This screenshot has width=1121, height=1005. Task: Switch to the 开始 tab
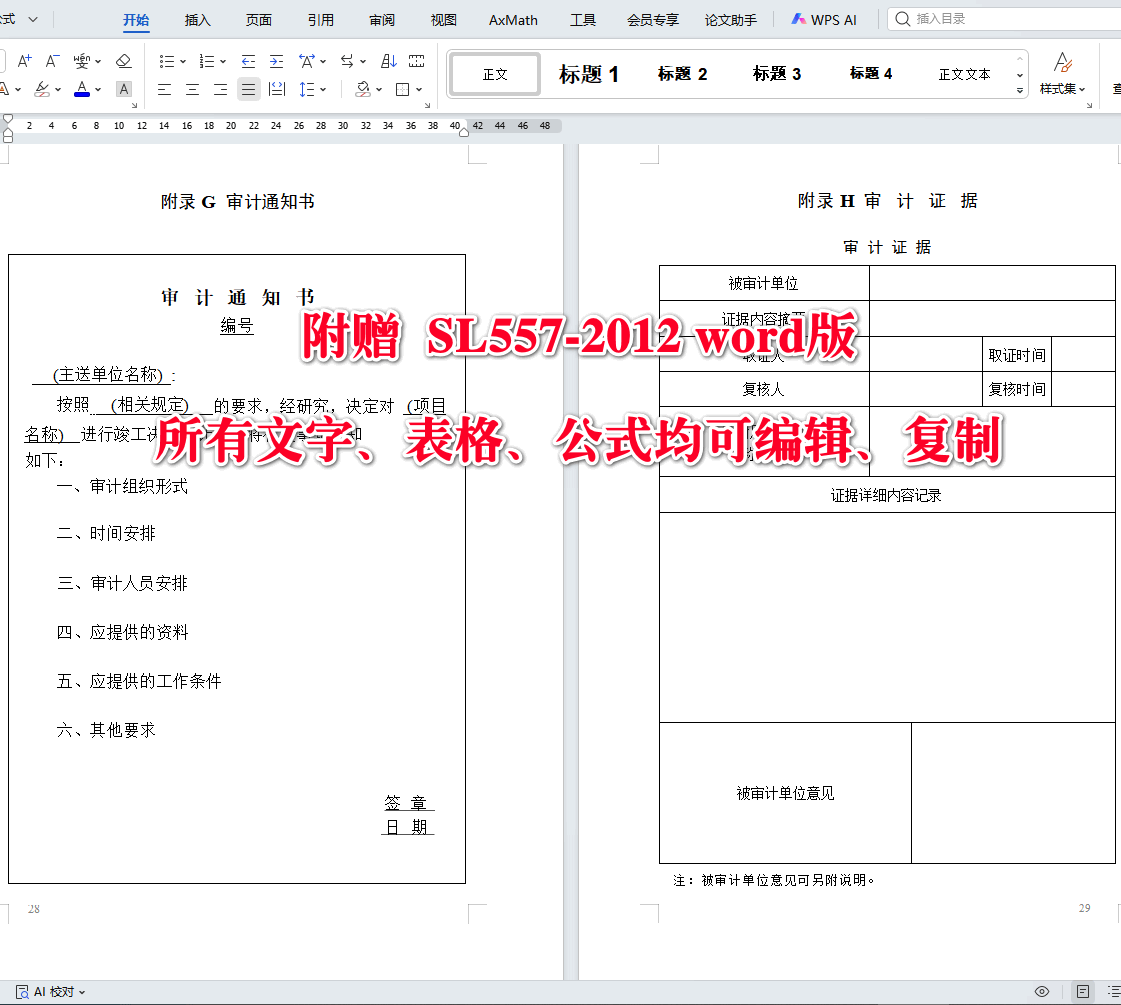pyautogui.click(x=136, y=20)
